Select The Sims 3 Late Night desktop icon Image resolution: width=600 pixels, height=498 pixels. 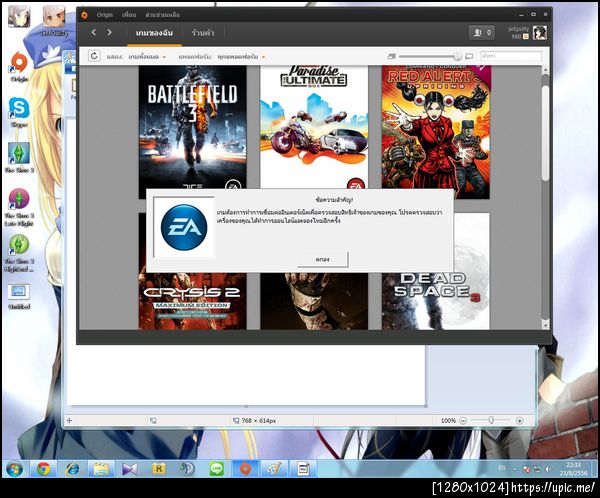[19, 207]
